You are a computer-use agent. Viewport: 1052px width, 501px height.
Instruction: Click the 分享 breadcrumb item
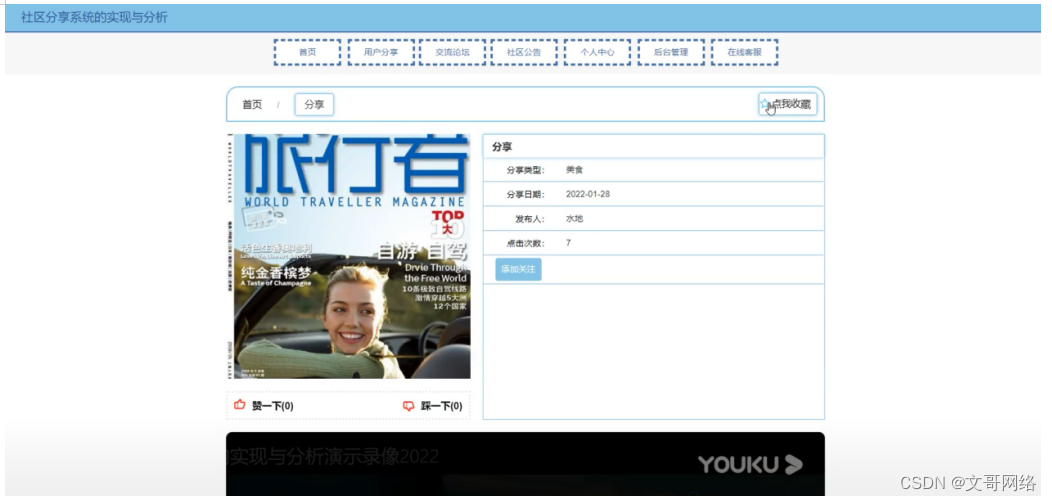click(x=314, y=105)
